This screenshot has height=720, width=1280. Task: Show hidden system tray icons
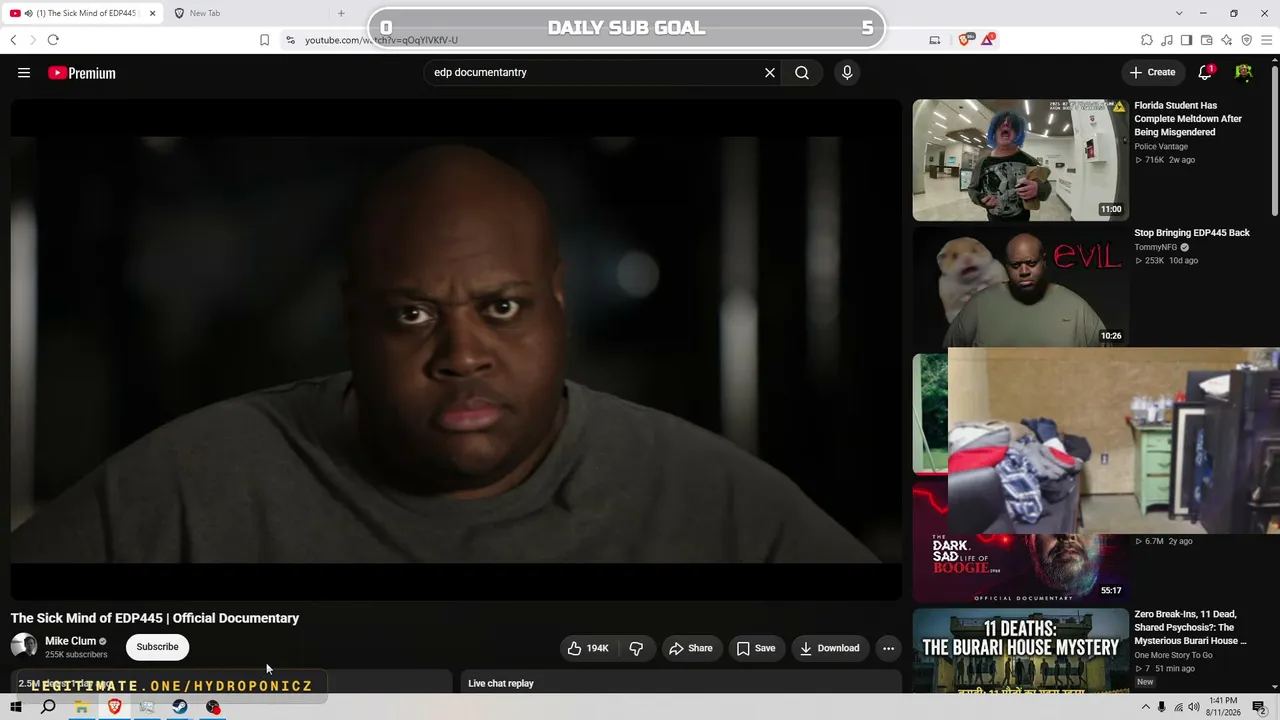tap(1146, 707)
